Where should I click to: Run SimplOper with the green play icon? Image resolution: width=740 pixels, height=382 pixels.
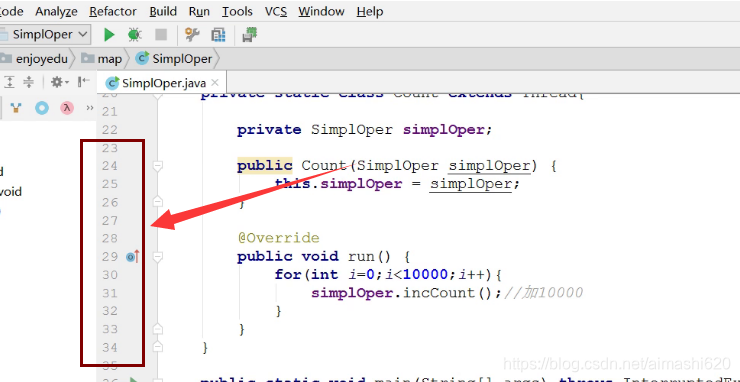109,34
